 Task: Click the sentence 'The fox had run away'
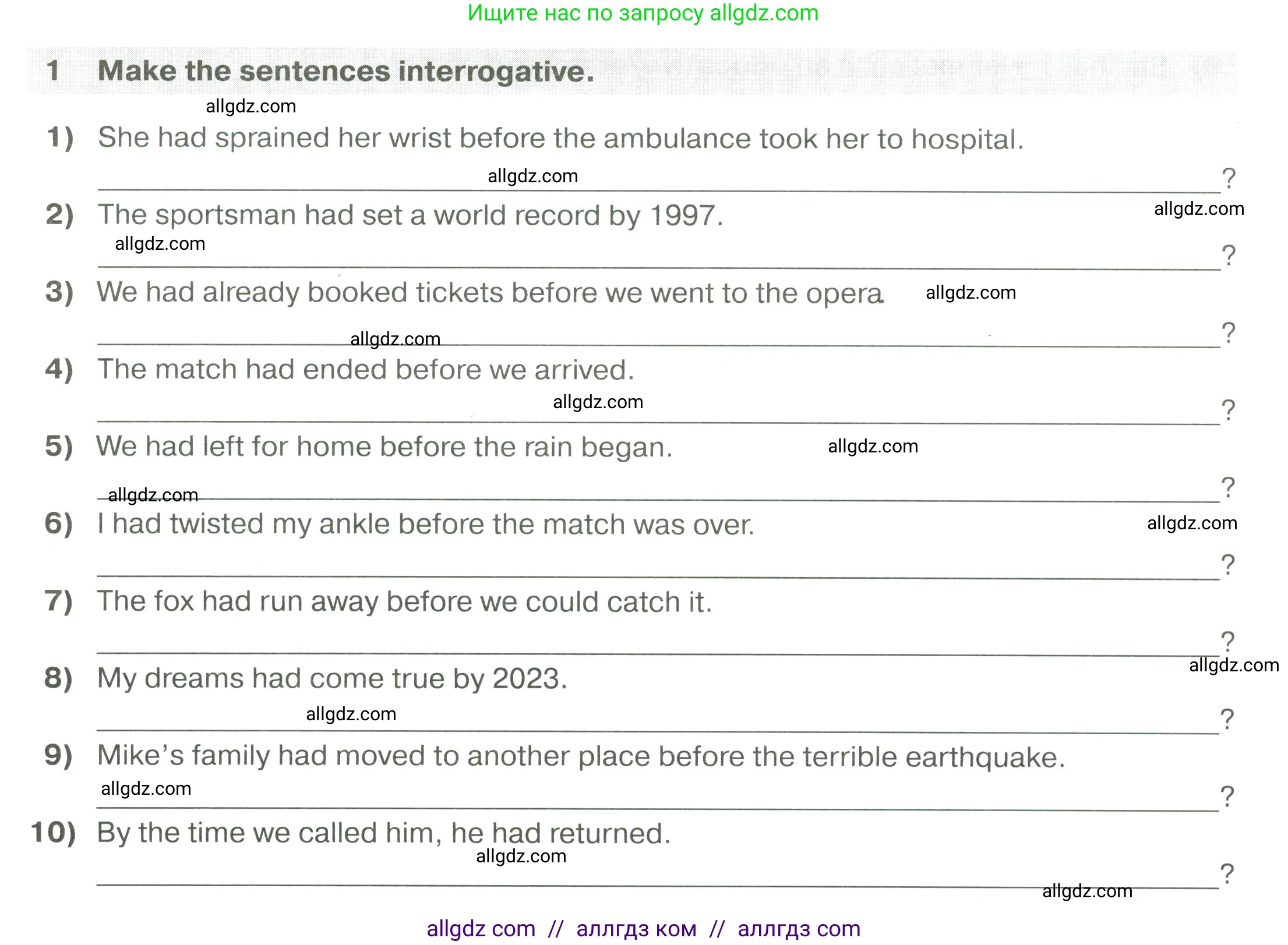tap(404, 601)
